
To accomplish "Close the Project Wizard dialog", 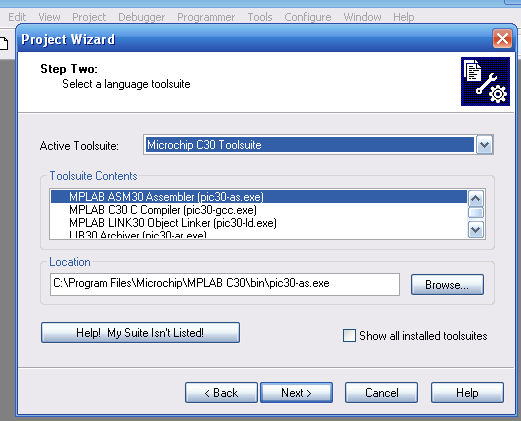I will tap(502, 39).
